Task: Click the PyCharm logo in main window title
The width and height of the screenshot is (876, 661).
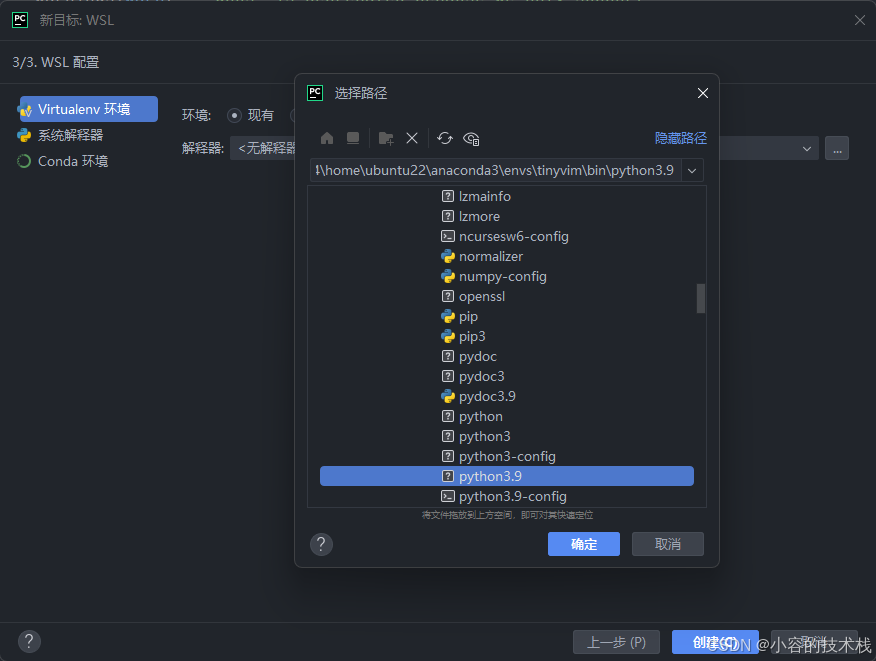Action: (20, 20)
